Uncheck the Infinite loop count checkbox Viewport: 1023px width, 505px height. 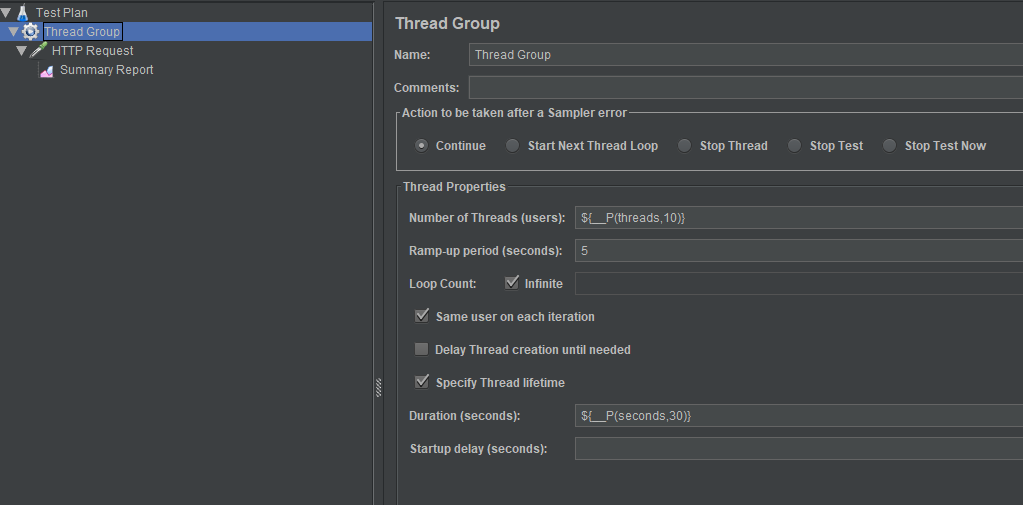click(512, 283)
